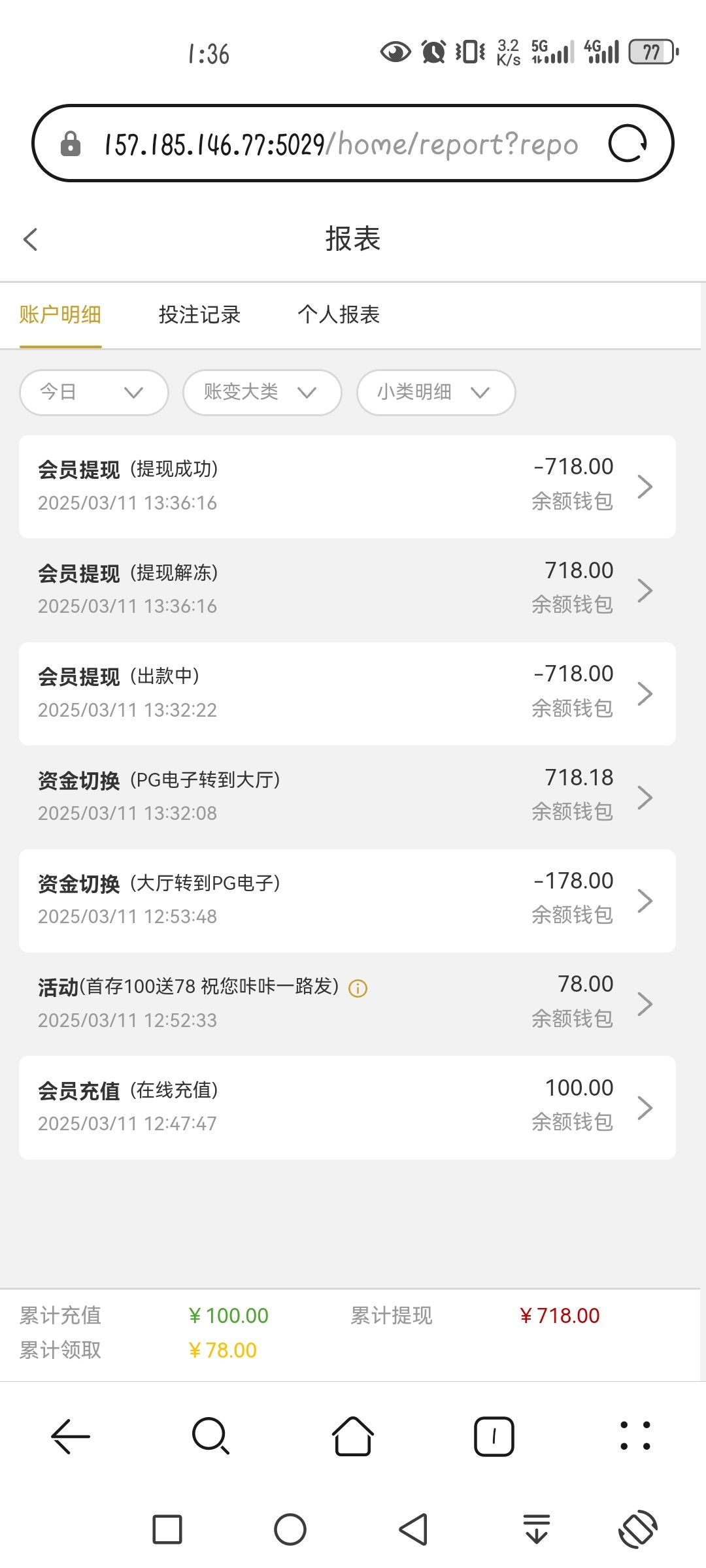
Task: Expand the 小类明细 subcategory dropdown
Action: point(436,392)
